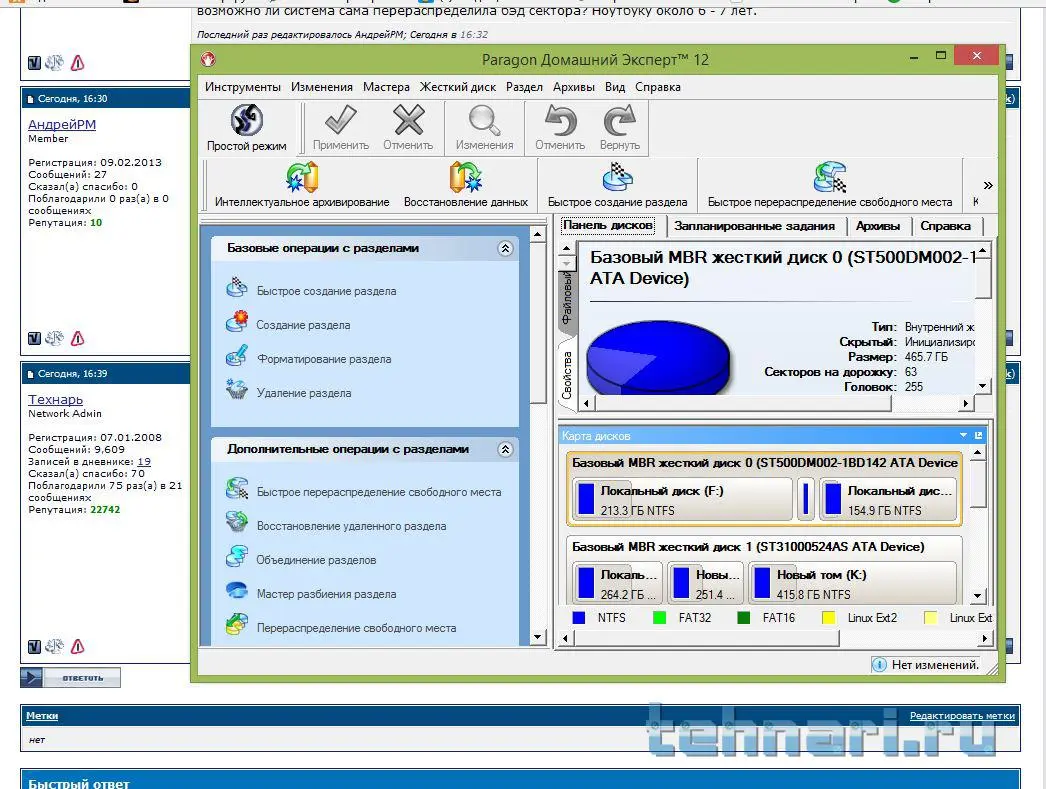The height and width of the screenshot is (789, 1046).
Task: Open the Мастера menu
Action: coord(386,87)
